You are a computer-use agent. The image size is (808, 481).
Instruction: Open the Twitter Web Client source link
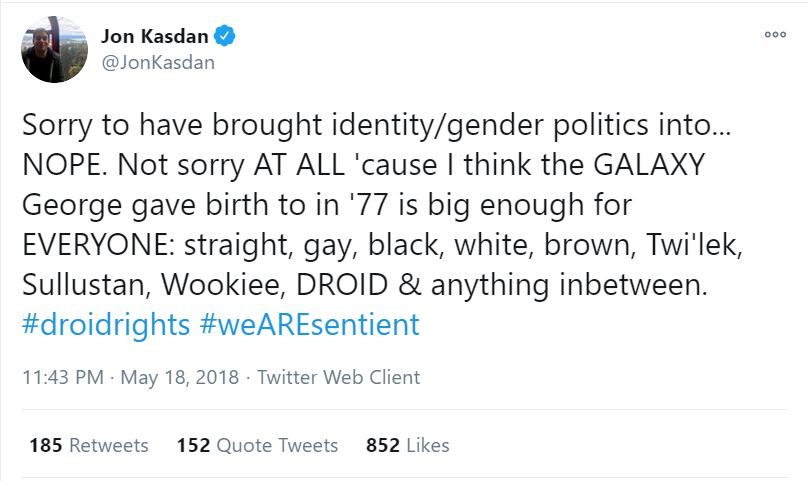click(339, 377)
